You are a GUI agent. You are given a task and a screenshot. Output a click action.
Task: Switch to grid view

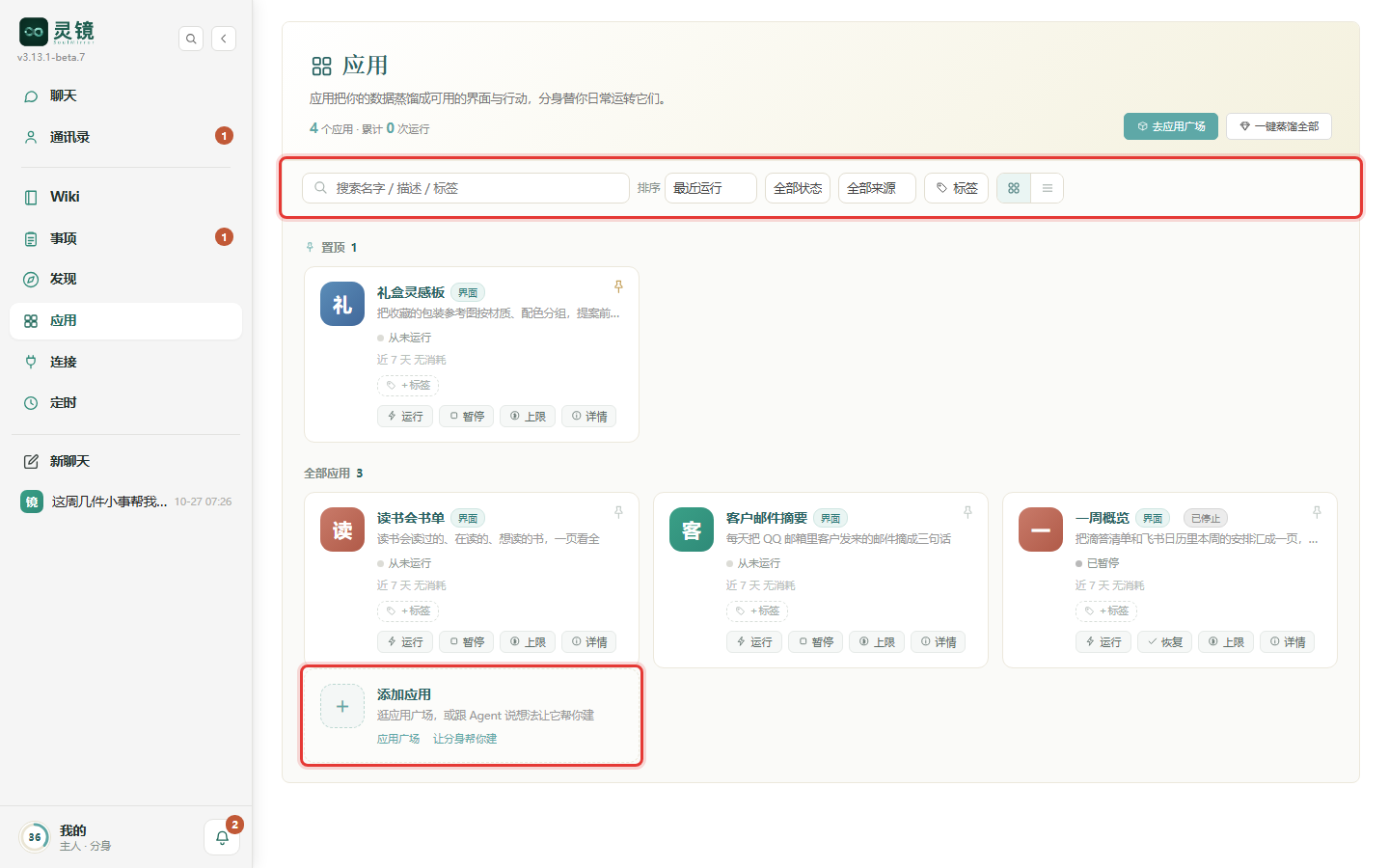pos(1014,188)
